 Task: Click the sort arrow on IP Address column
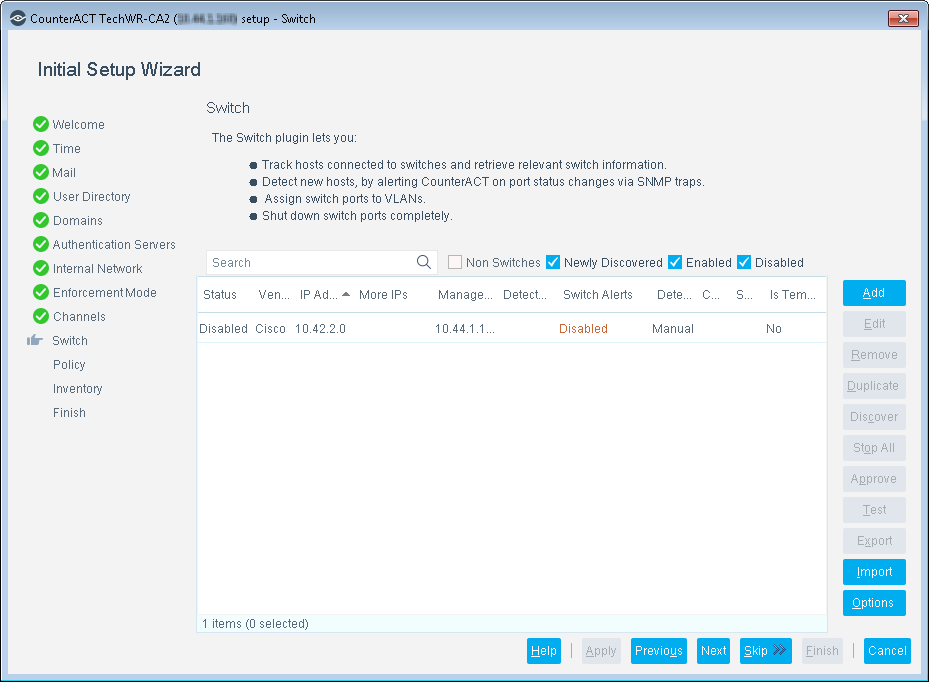(x=346, y=294)
